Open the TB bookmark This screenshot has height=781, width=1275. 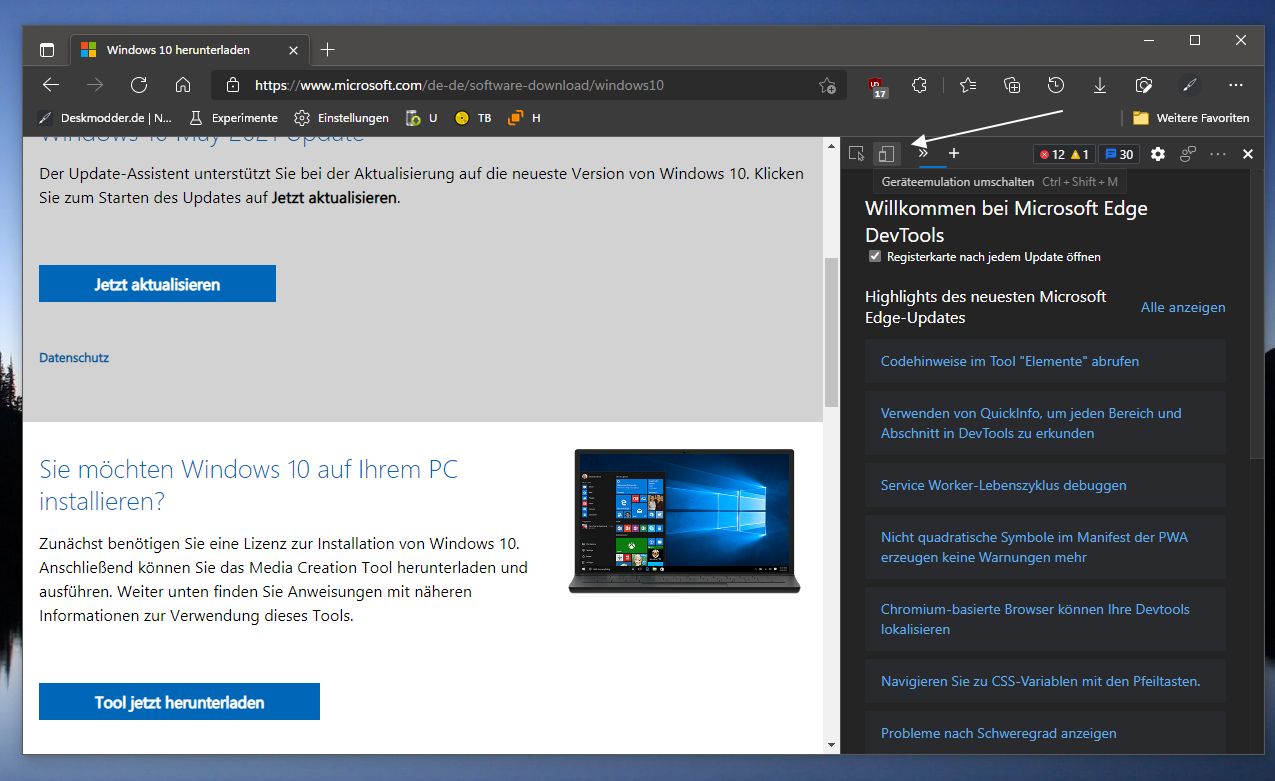473,118
